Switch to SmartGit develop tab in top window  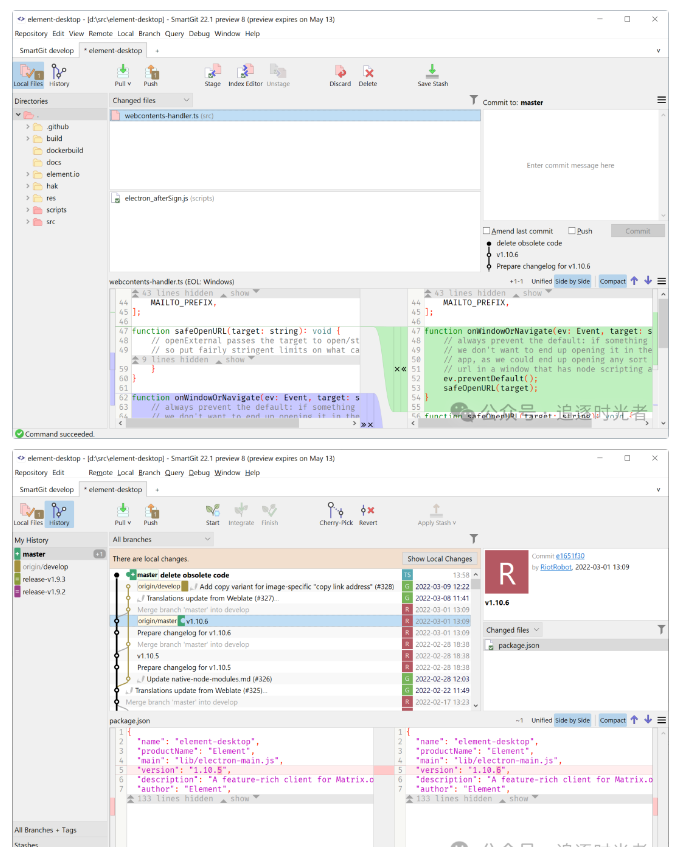point(46,50)
